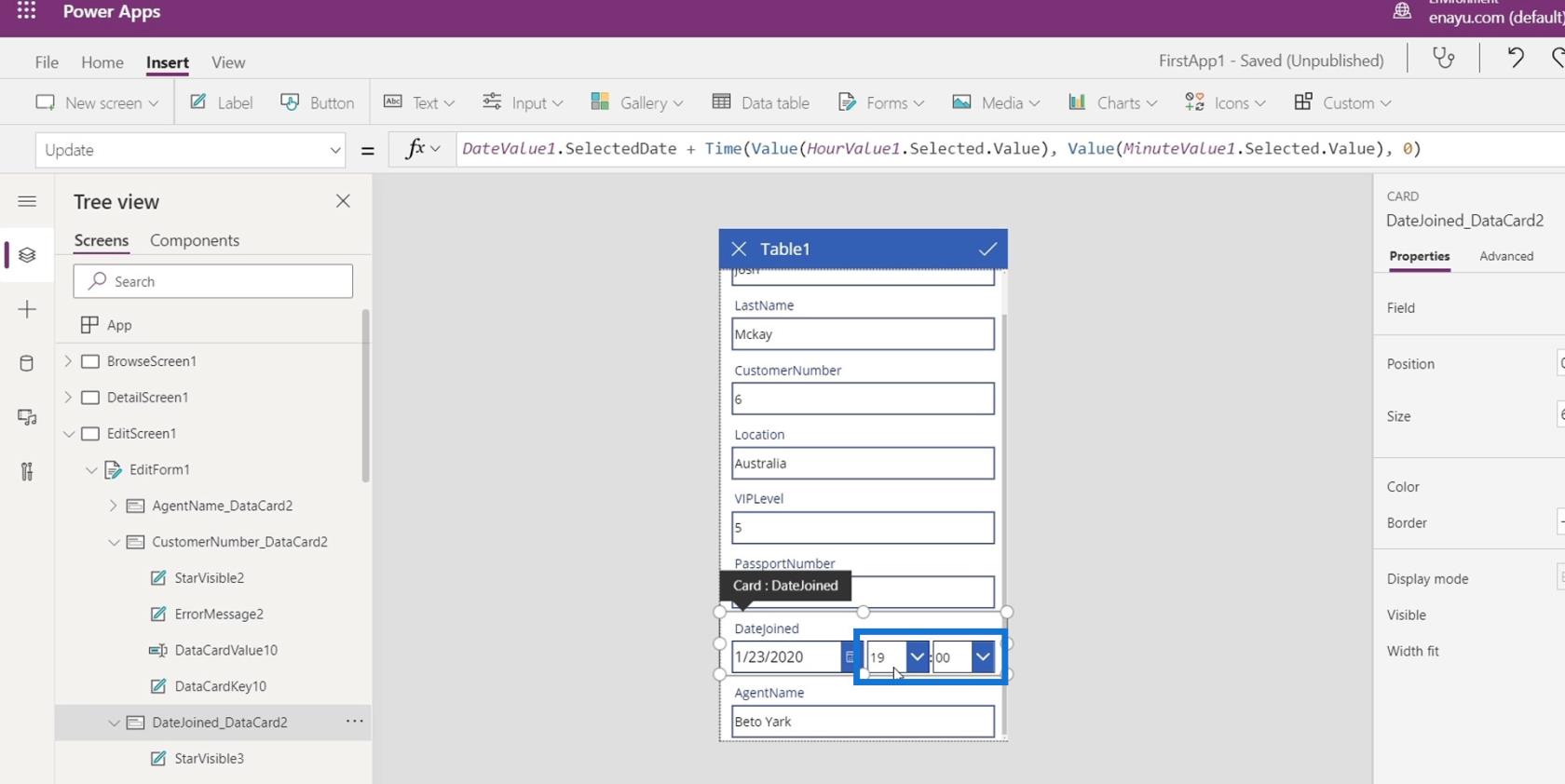Open the Forms dropdown
This screenshot has width=1565, height=784.
pyautogui.click(x=881, y=102)
